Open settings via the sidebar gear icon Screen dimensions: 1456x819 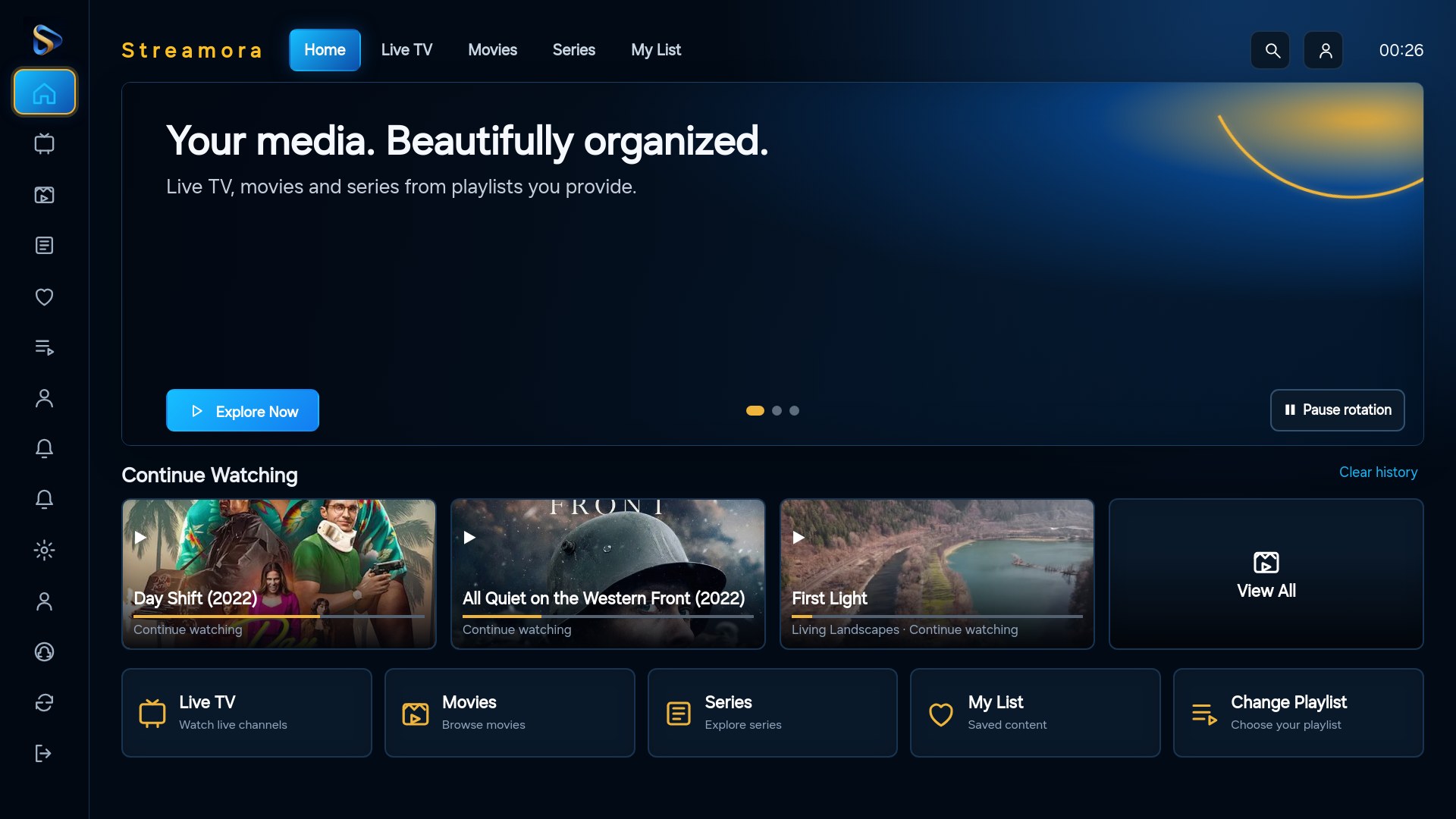click(x=45, y=550)
